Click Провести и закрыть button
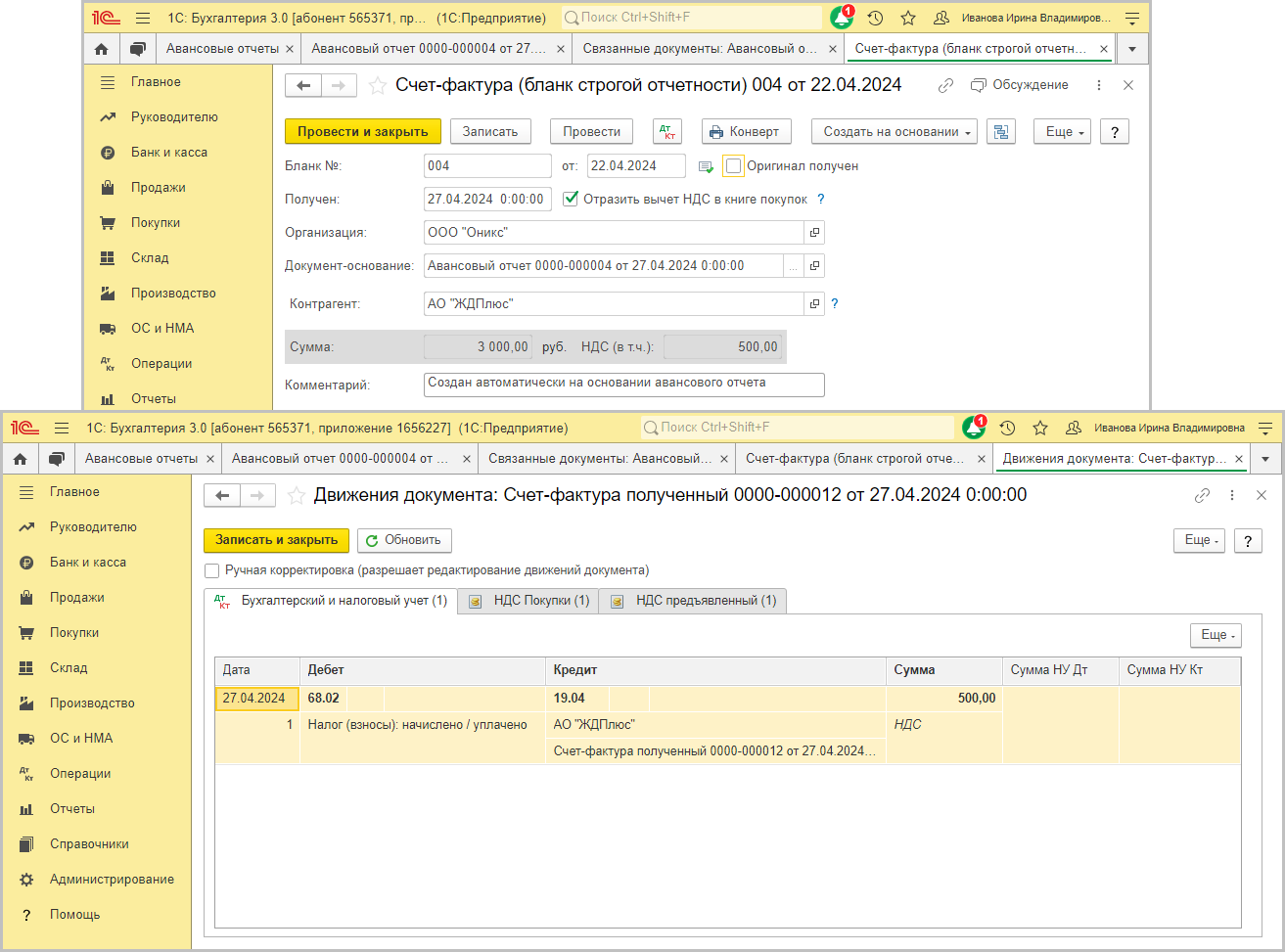This screenshot has width=1285, height=952. pyautogui.click(x=363, y=132)
